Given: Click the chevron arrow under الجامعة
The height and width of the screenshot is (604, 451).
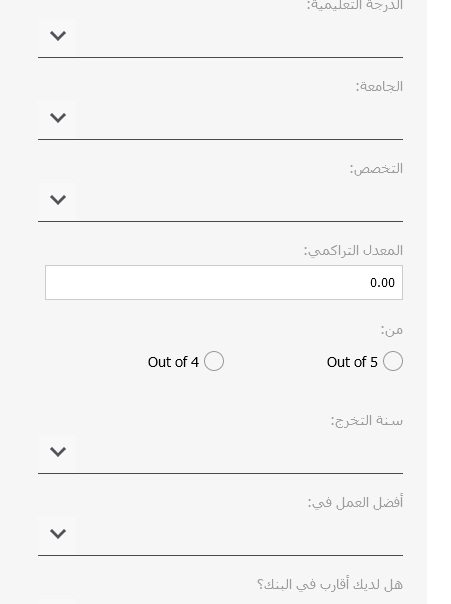Looking at the screenshot, I should point(58,118).
